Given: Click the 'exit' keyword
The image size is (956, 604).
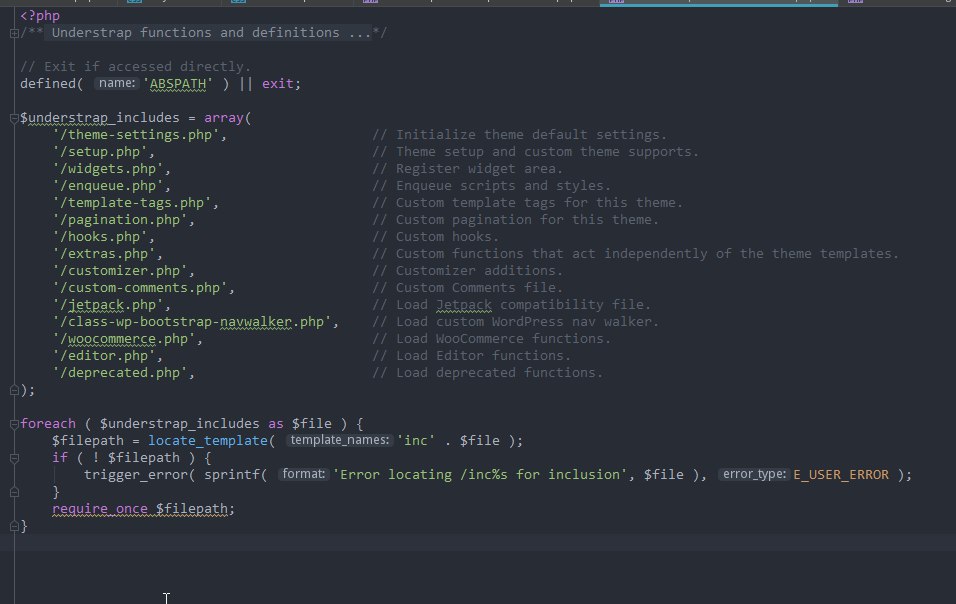Looking at the screenshot, I should pos(279,83).
